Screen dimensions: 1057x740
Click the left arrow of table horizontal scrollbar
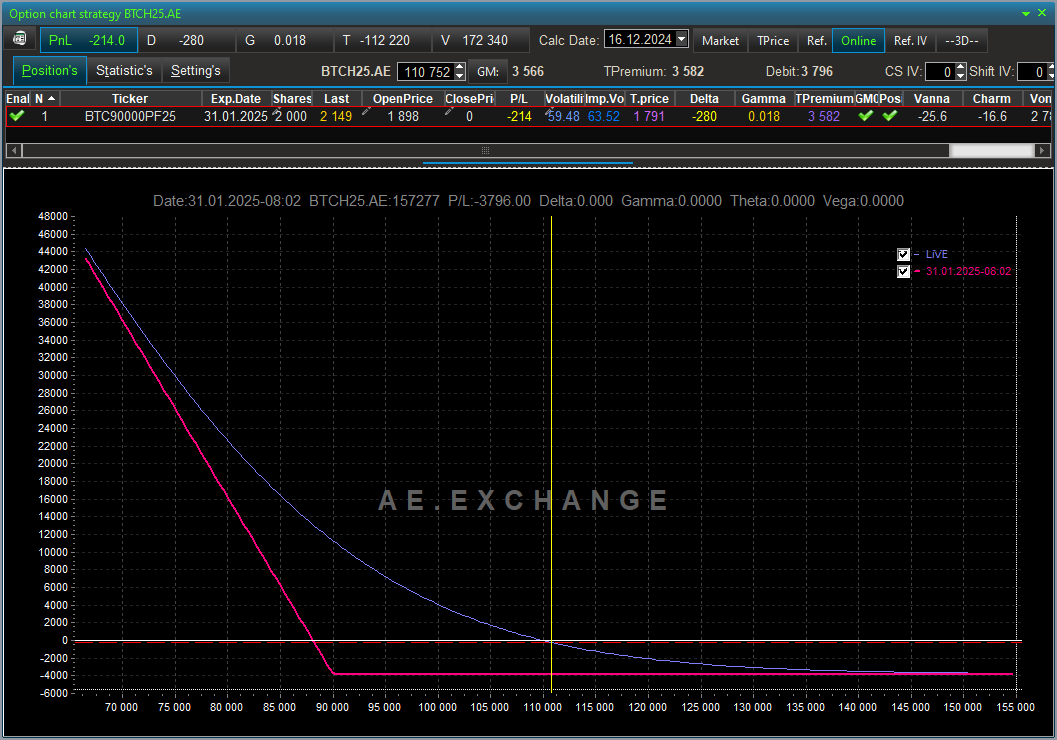pyautogui.click(x=14, y=150)
